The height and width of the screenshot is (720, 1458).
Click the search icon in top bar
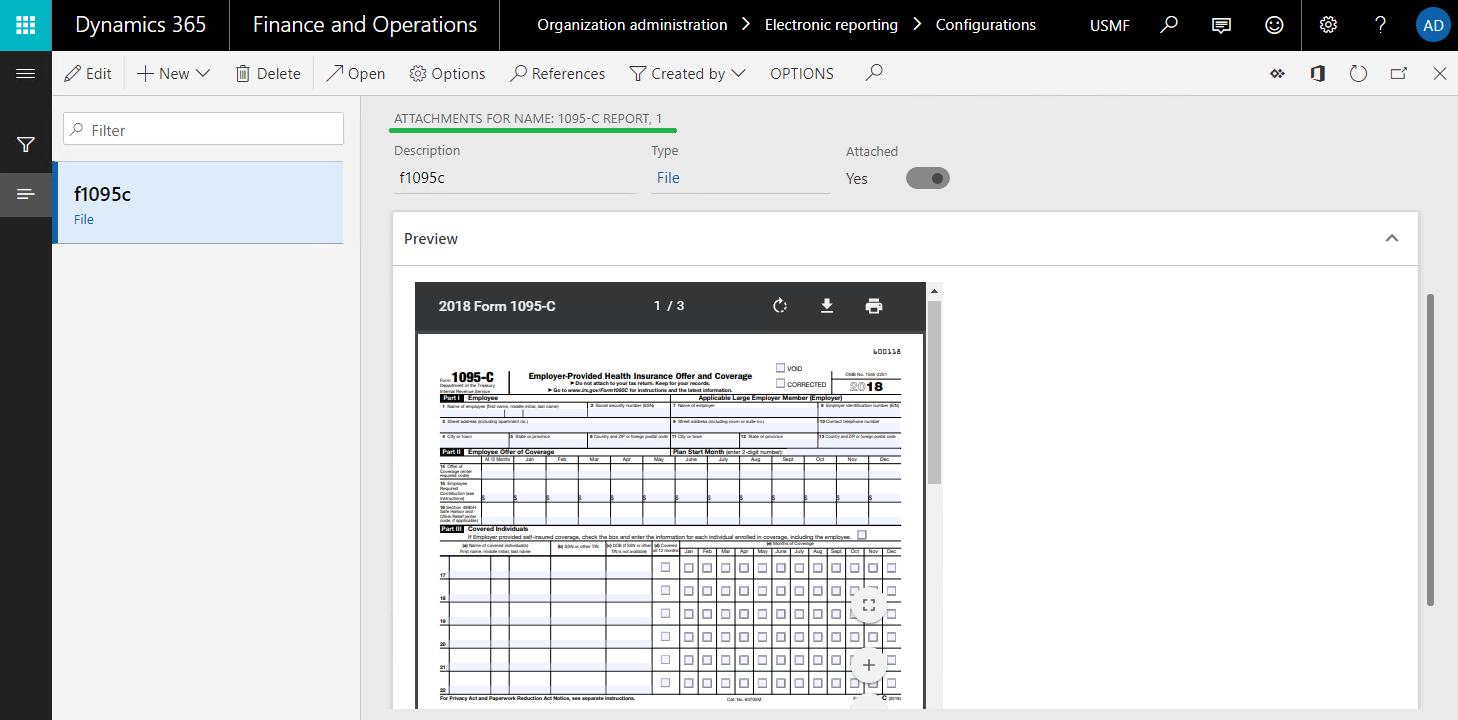click(1168, 25)
